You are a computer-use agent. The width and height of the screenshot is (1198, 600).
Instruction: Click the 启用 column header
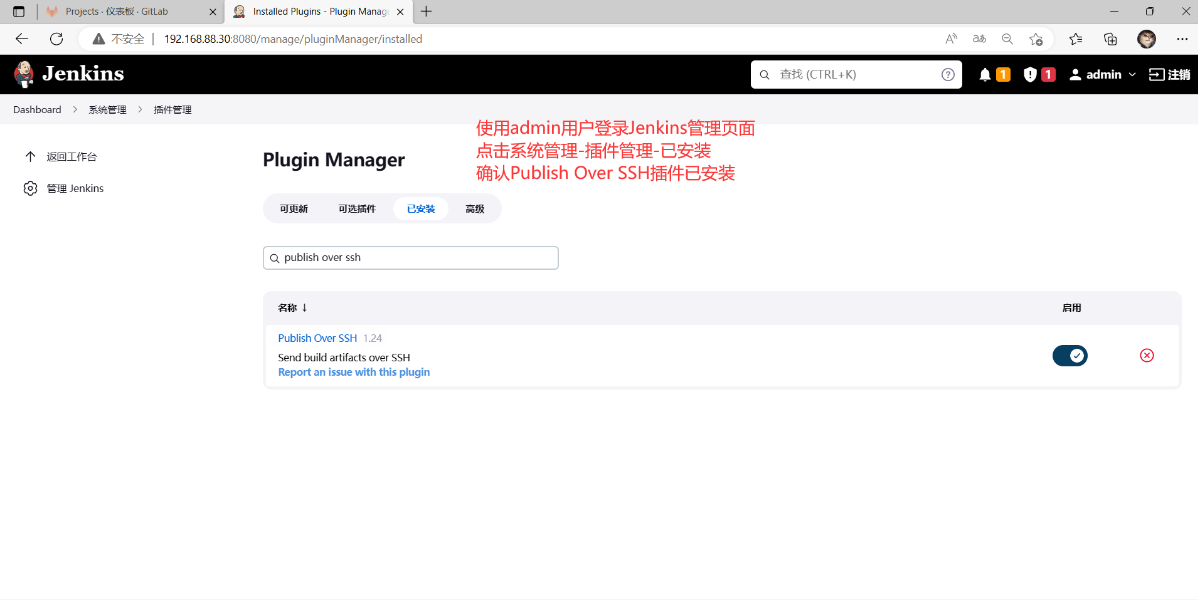1071,308
